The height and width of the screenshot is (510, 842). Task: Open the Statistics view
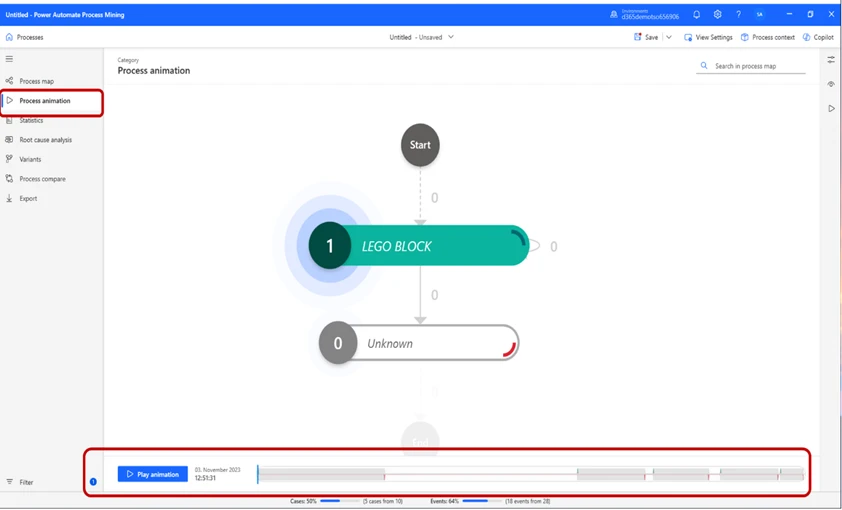coord(31,120)
